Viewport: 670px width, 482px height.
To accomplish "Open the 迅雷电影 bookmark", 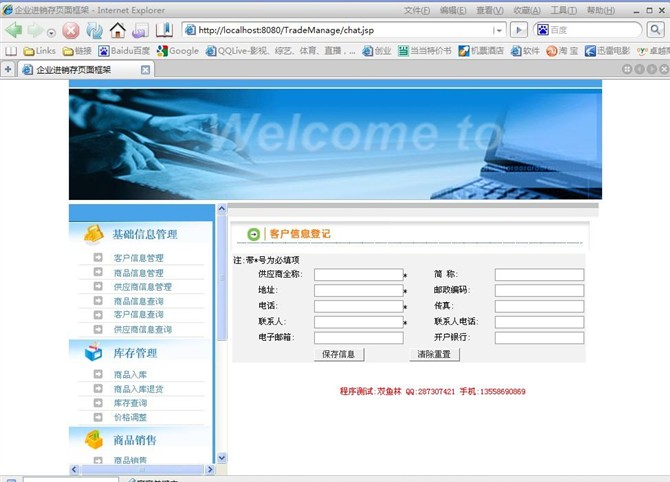I will pos(607,51).
